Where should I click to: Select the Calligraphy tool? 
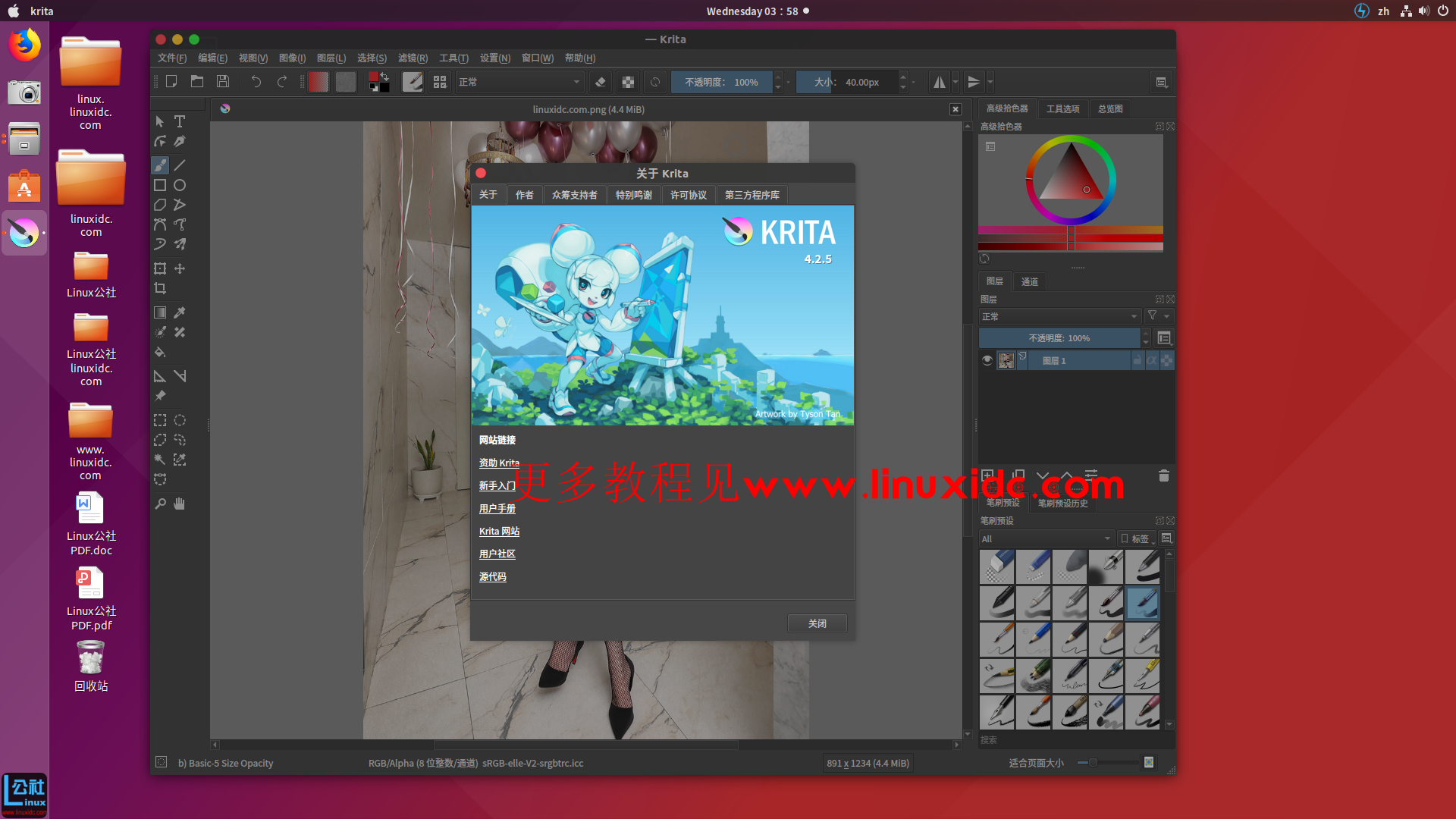tap(180, 141)
